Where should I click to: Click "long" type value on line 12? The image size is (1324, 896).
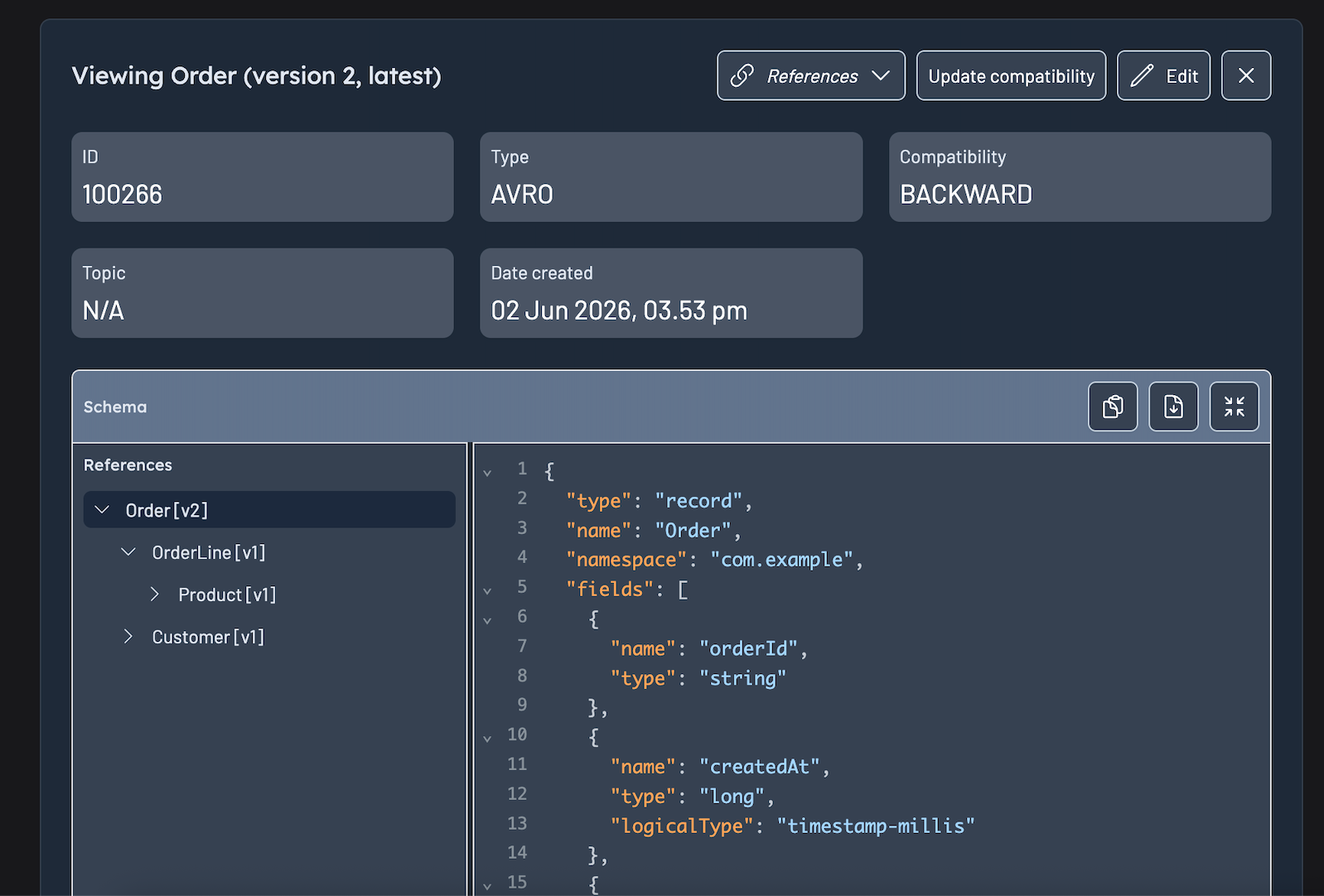(x=732, y=797)
